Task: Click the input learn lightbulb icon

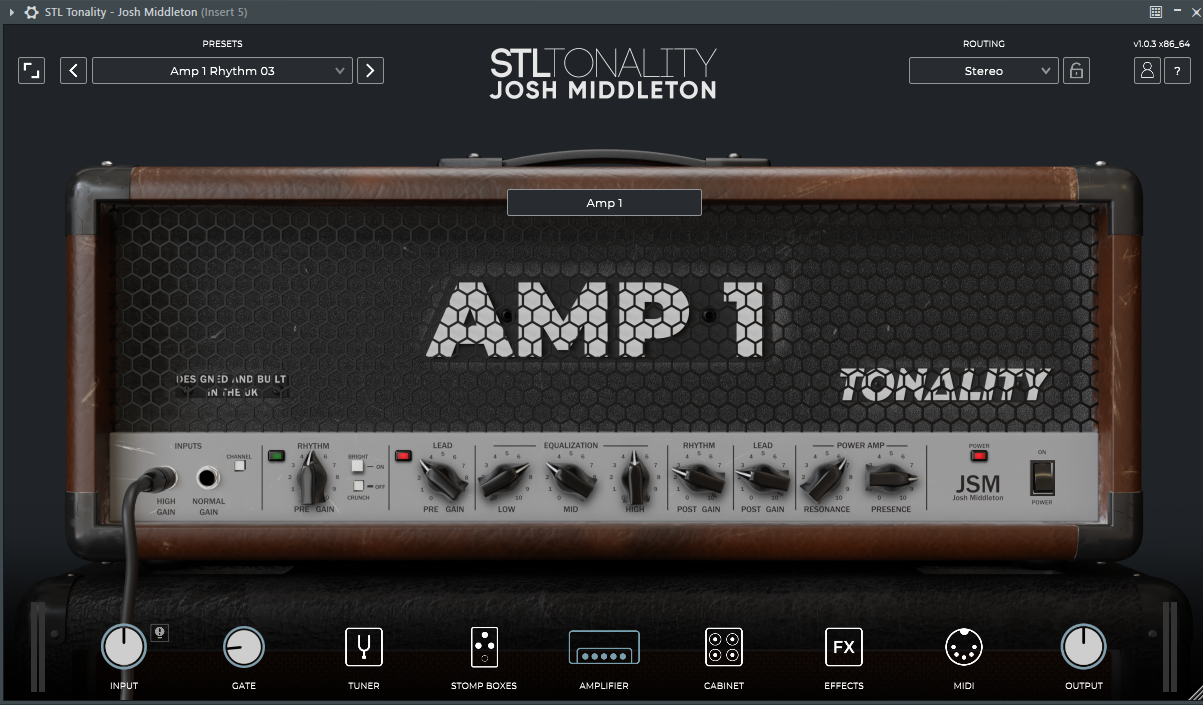Action: [x=159, y=632]
